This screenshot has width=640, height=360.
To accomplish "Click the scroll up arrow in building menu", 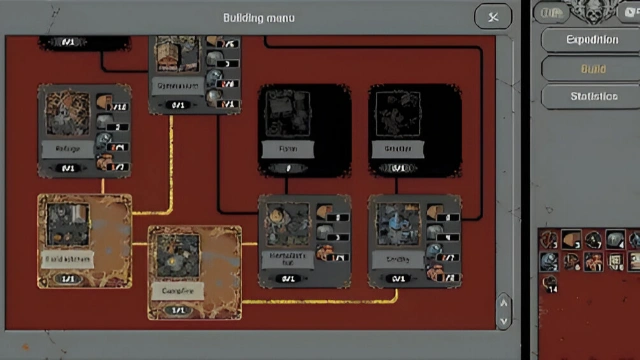I will [x=504, y=303].
